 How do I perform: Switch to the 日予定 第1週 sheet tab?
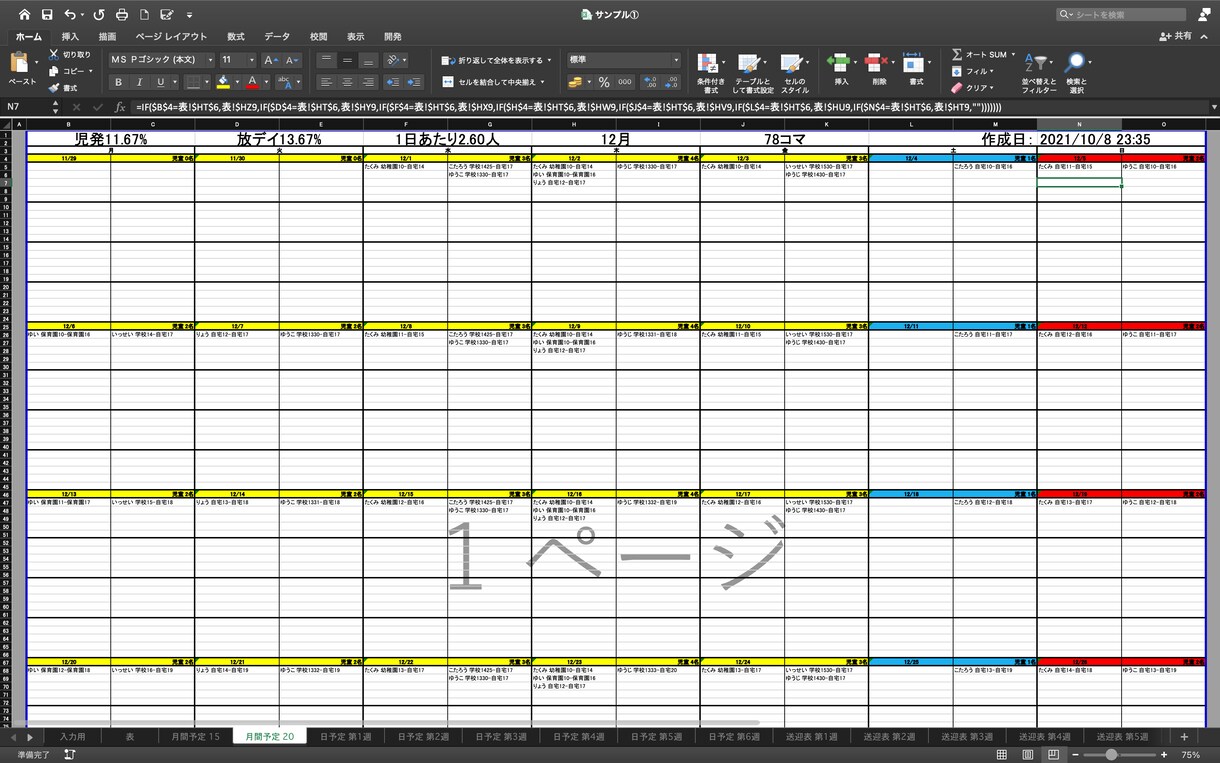click(344, 737)
